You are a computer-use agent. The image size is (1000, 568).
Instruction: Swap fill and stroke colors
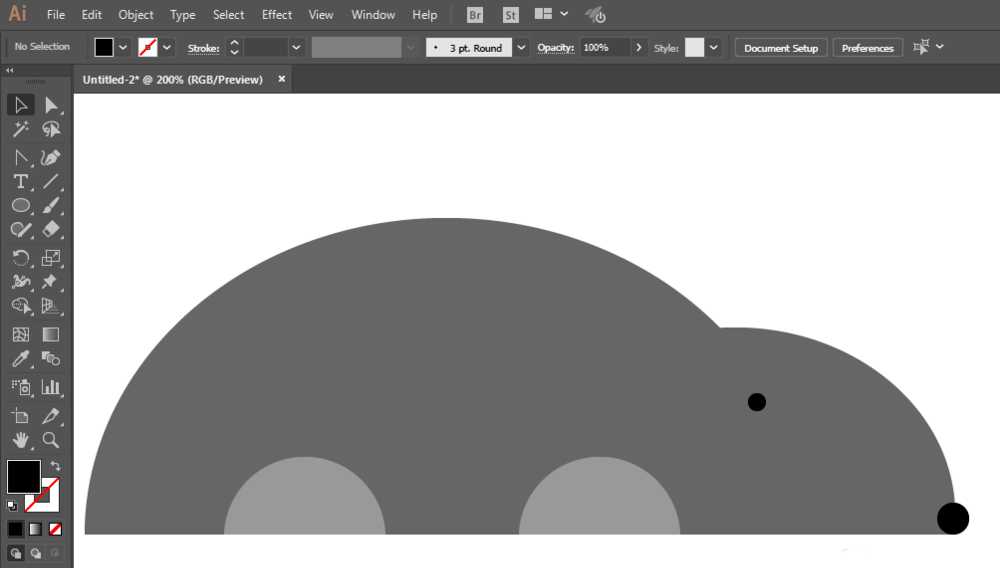click(56, 466)
